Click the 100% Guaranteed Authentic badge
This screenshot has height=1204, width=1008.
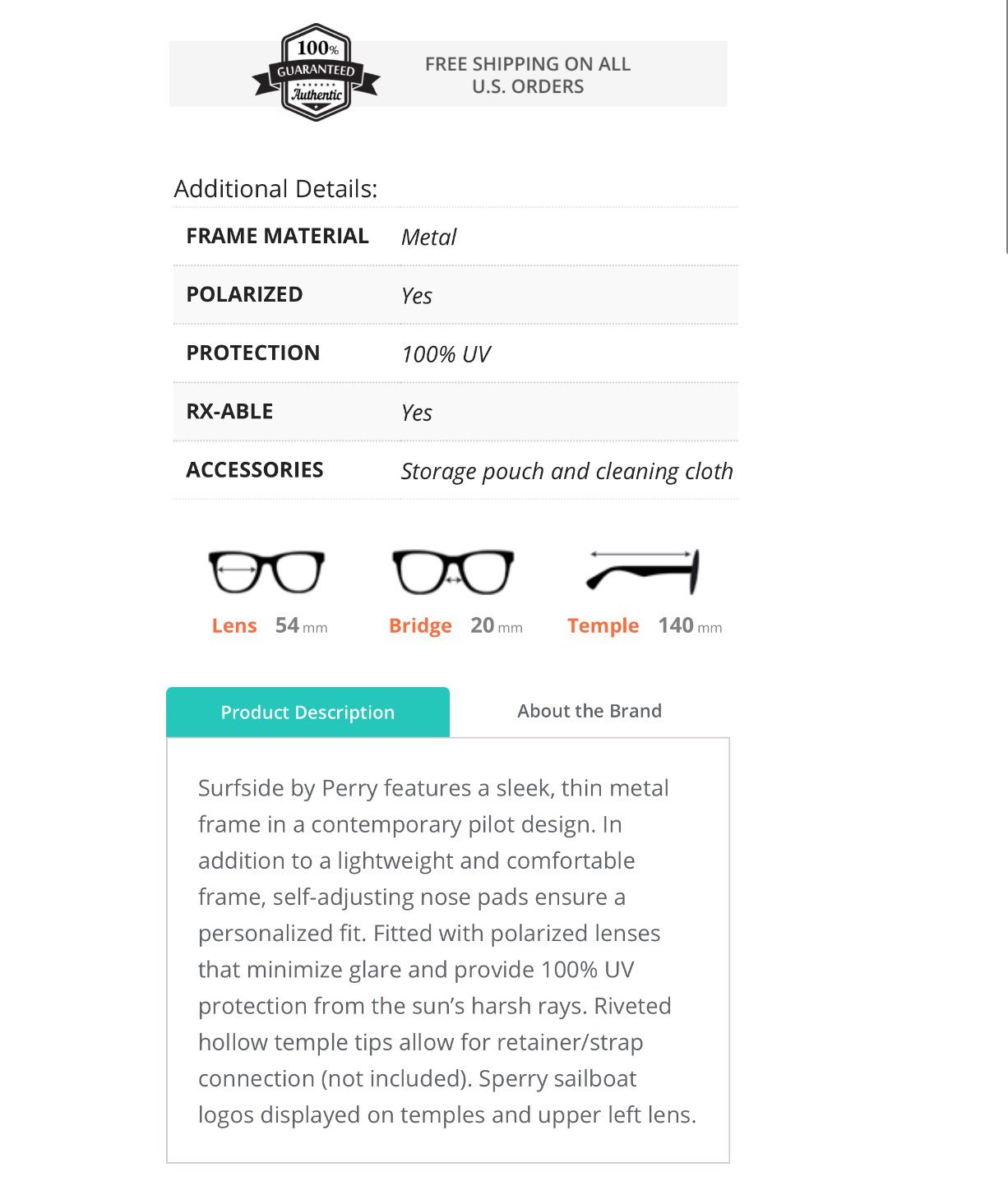(x=317, y=72)
